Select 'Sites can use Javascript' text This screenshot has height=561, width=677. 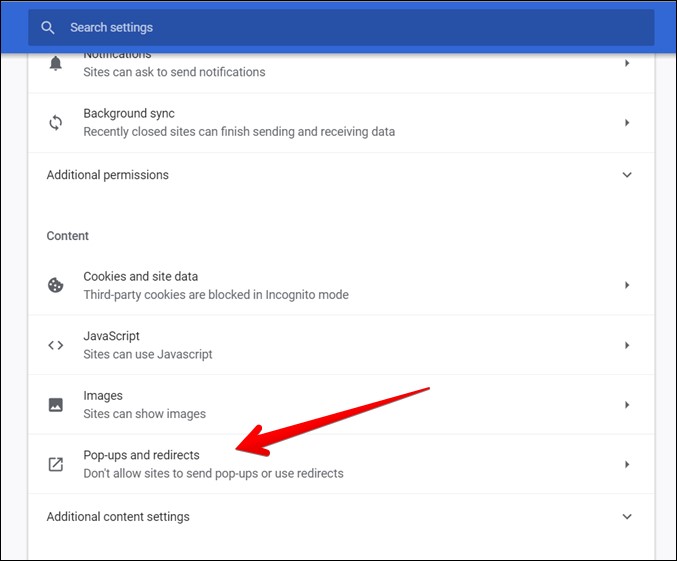coord(148,354)
